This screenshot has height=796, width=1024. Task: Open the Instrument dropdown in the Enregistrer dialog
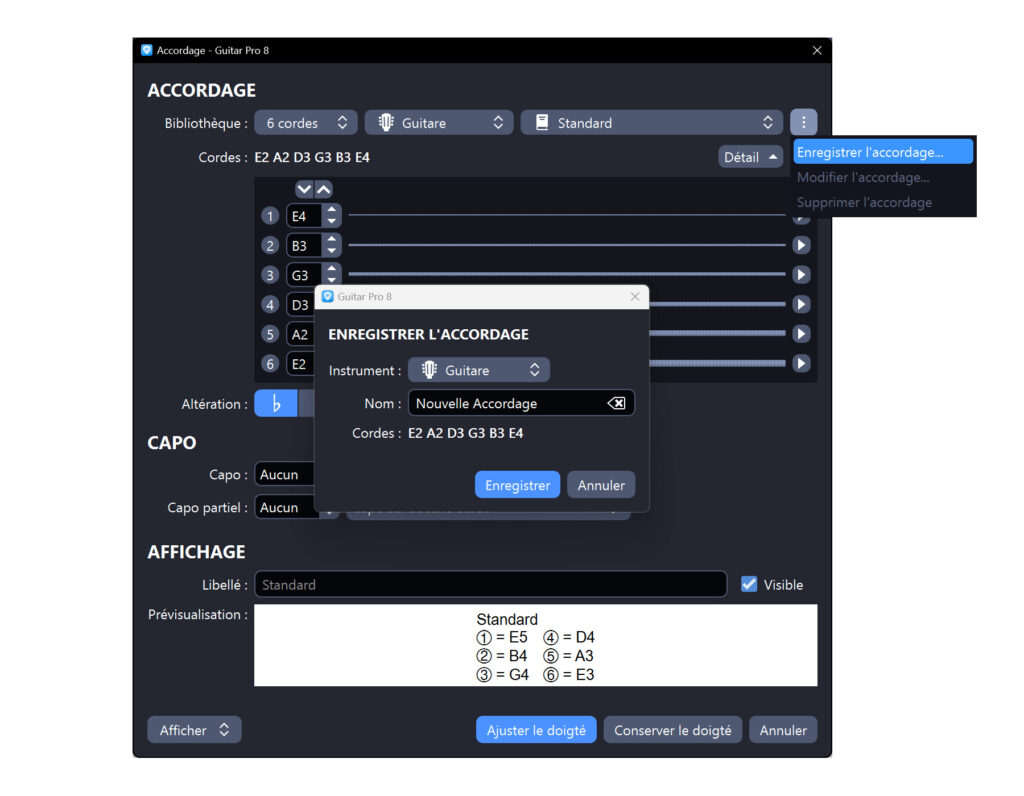pyautogui.click(x=479, y=370)
